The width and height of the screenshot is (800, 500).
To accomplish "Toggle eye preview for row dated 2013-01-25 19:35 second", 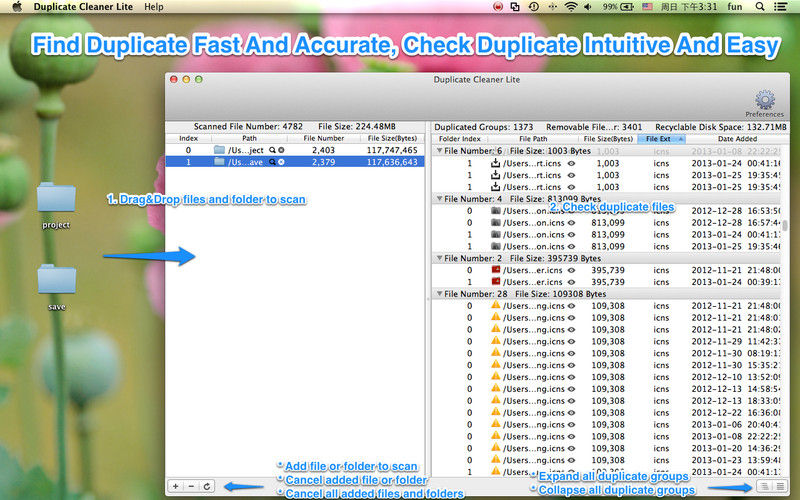I will coord(571,187).
